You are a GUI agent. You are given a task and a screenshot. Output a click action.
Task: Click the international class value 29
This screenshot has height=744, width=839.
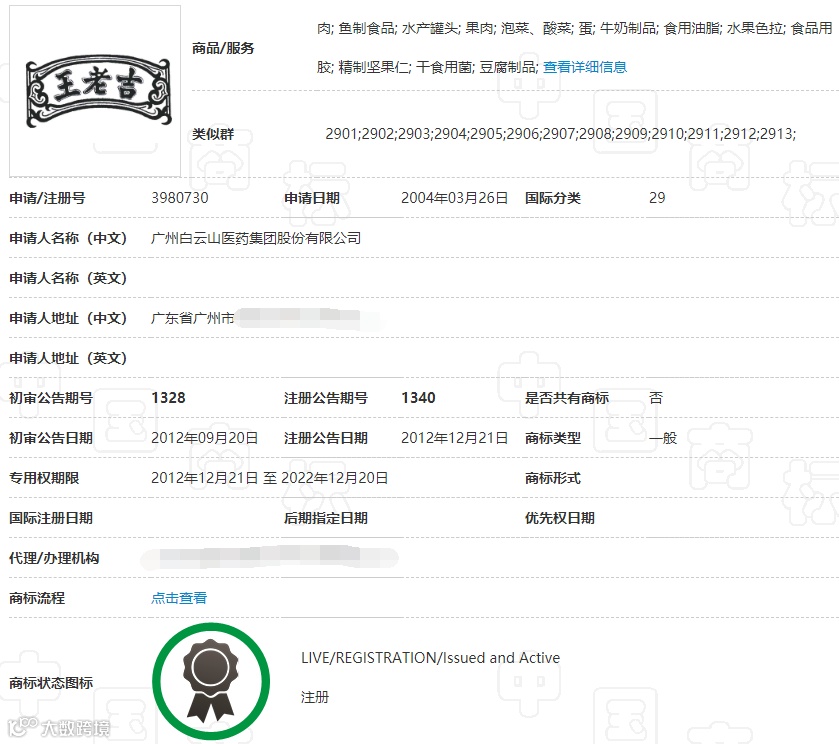coord(657,198)
